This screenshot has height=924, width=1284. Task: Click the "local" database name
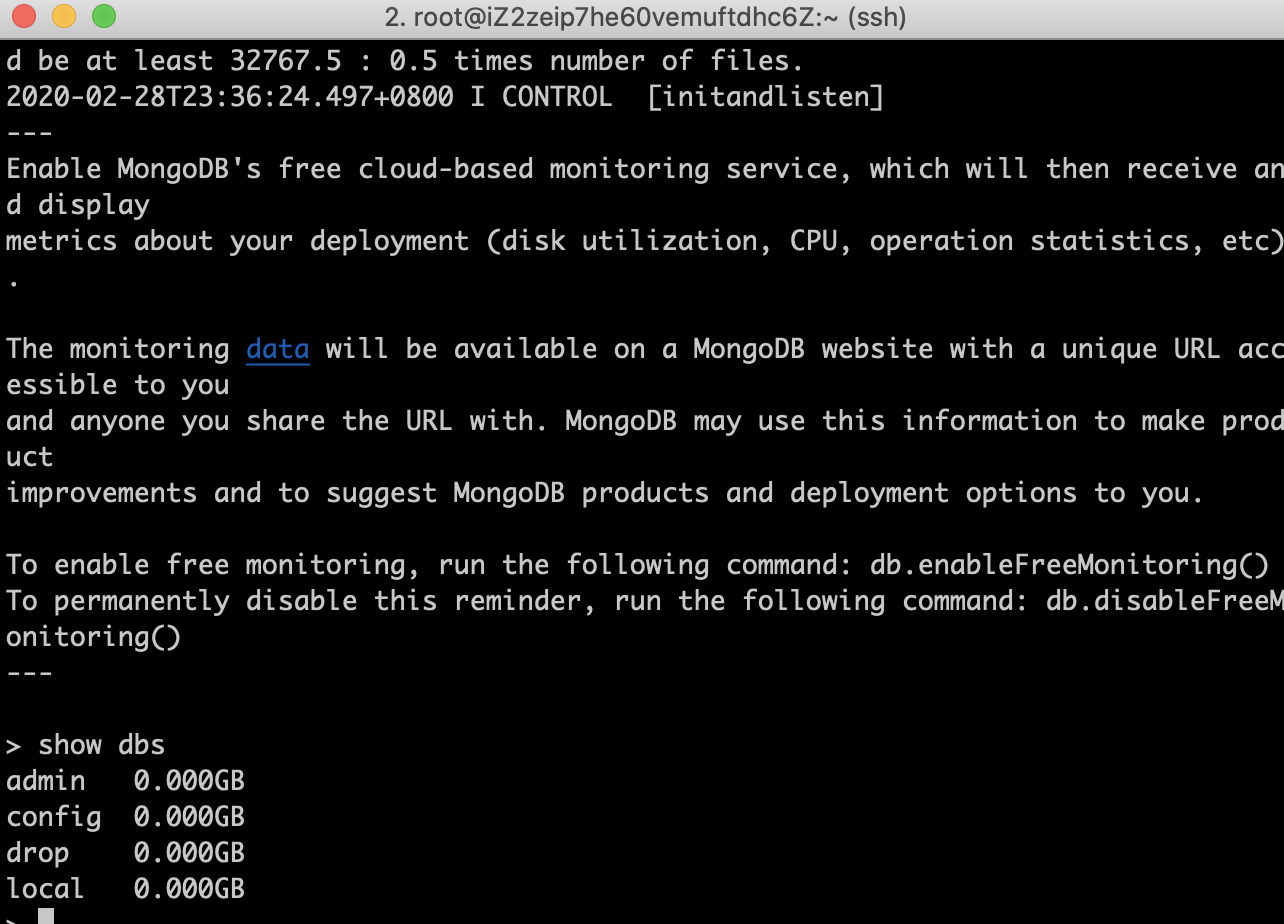45,889
